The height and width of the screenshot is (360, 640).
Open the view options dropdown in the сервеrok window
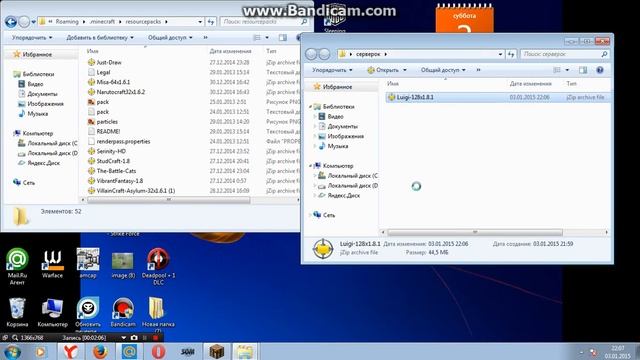click(x=567, y=70)
